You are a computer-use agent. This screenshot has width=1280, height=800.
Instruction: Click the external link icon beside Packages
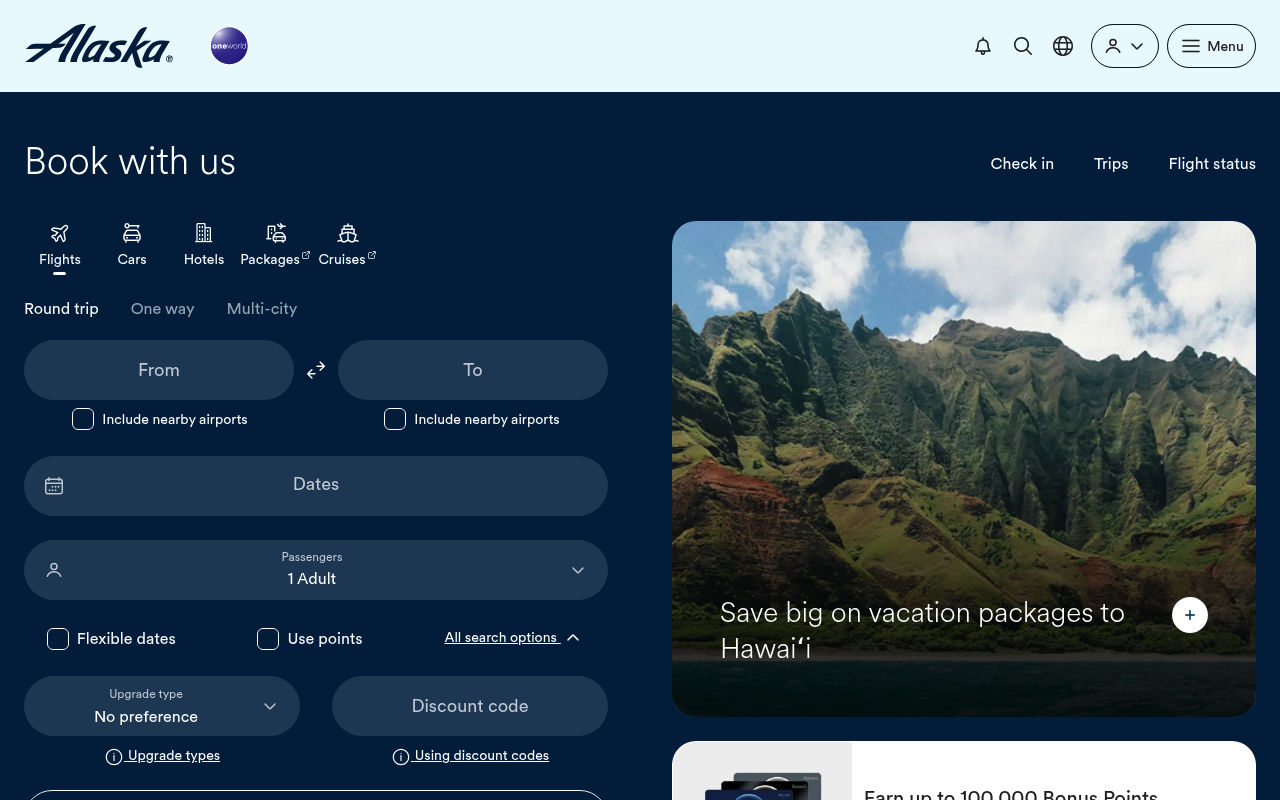tap(306, 255)
